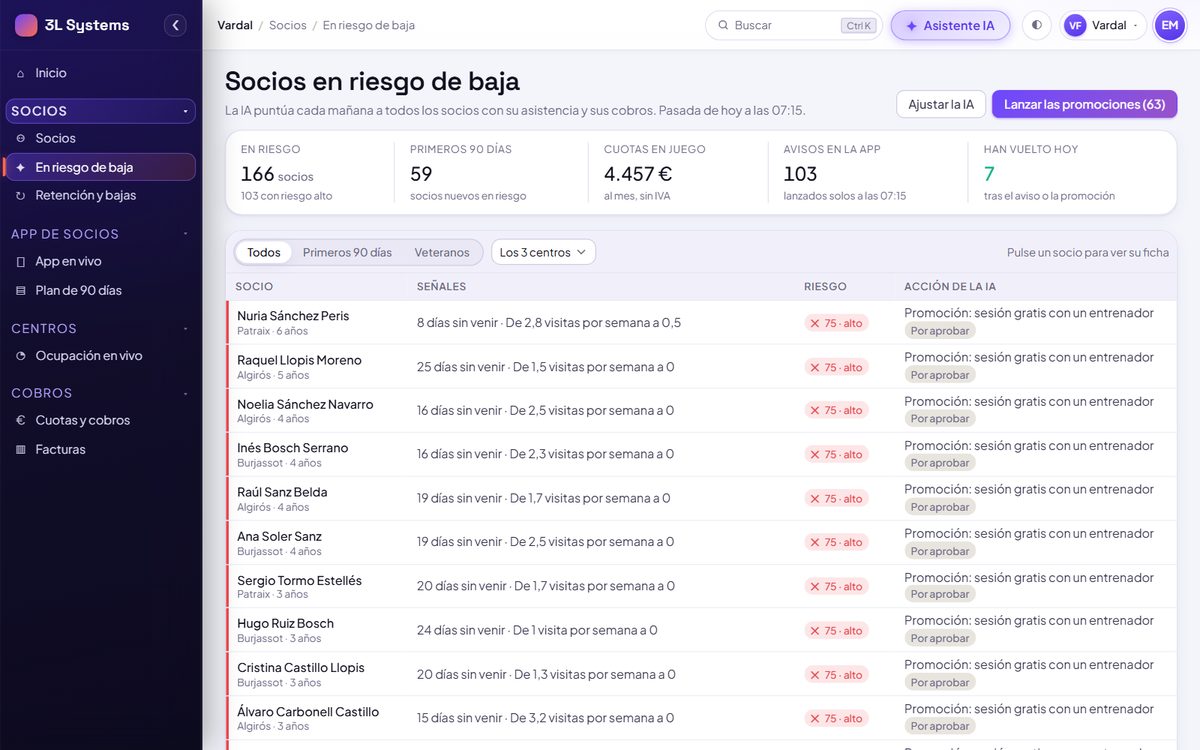1200x750 pixels.
Task: Open the Vardal account switcher dropdown
Action: point(1104,25)
